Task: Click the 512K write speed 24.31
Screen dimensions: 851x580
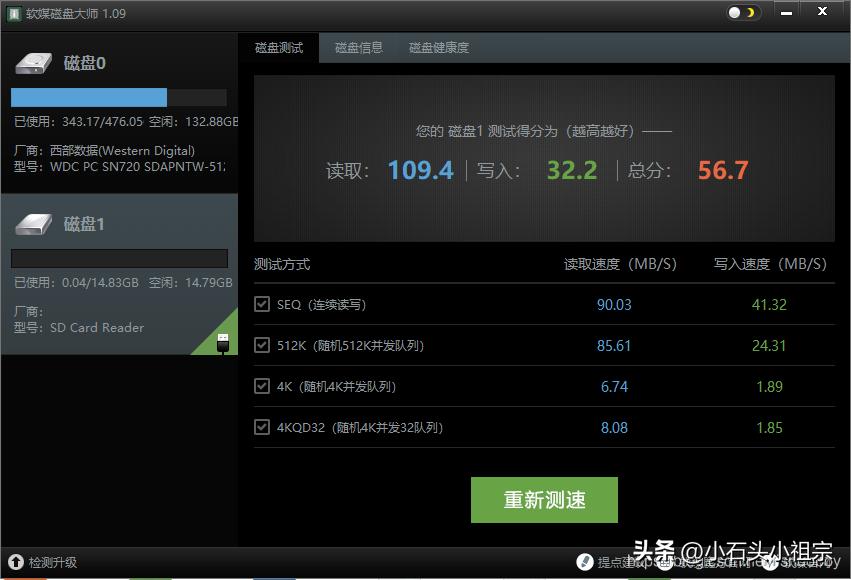Action: click(x=769, y=346)
